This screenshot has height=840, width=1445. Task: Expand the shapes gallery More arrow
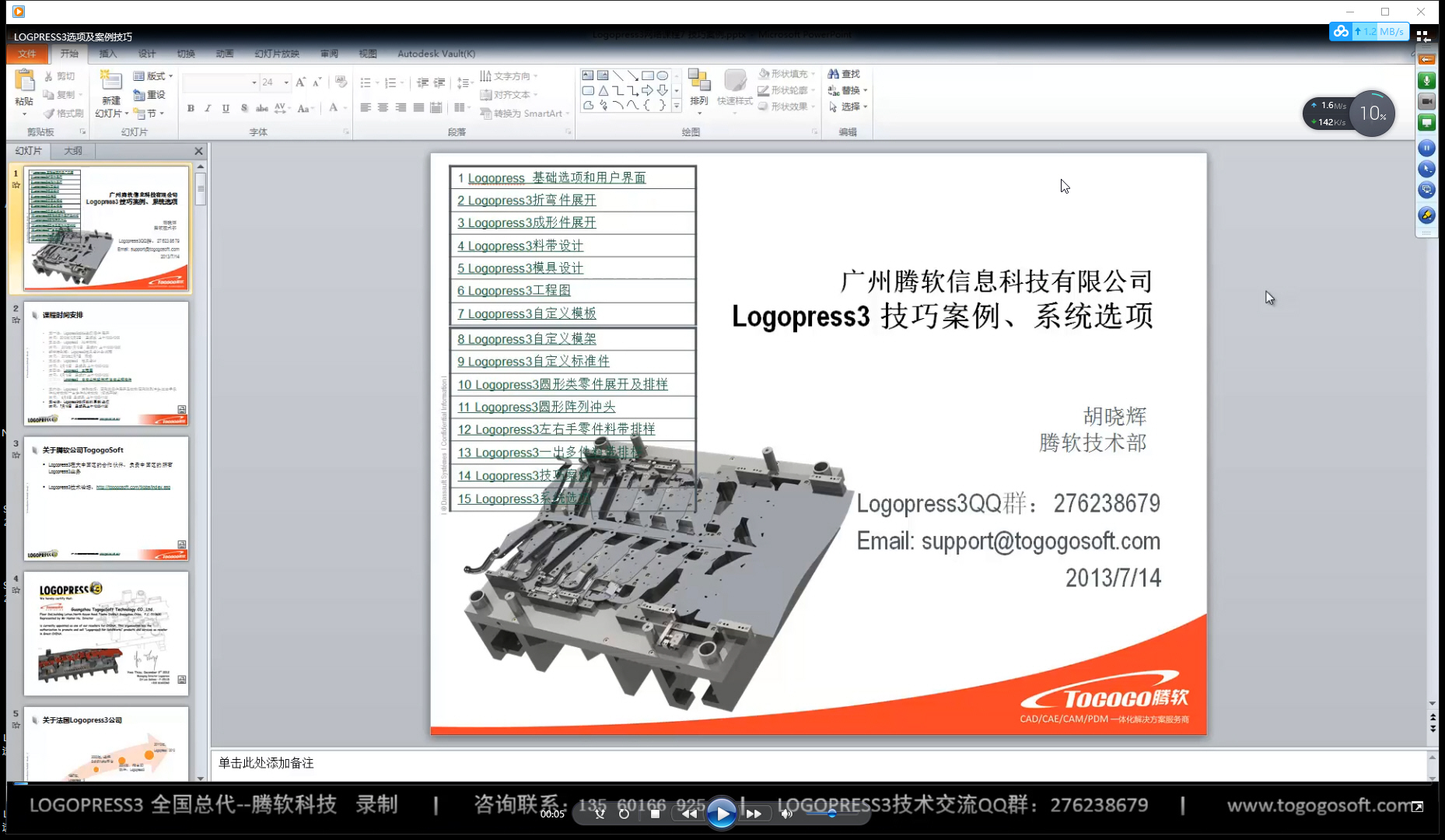[x=676, y=106]
